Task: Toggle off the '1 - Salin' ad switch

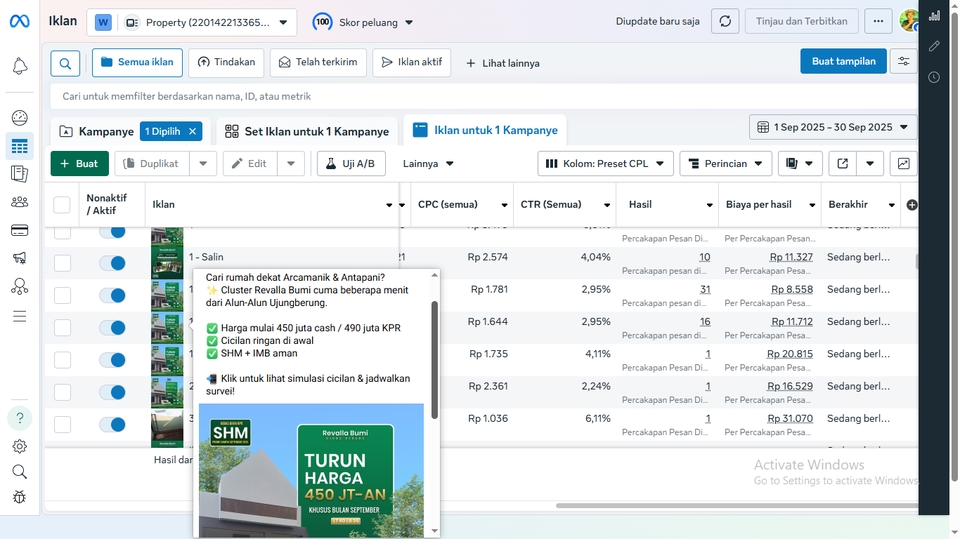Action: (x=113, y=263)
